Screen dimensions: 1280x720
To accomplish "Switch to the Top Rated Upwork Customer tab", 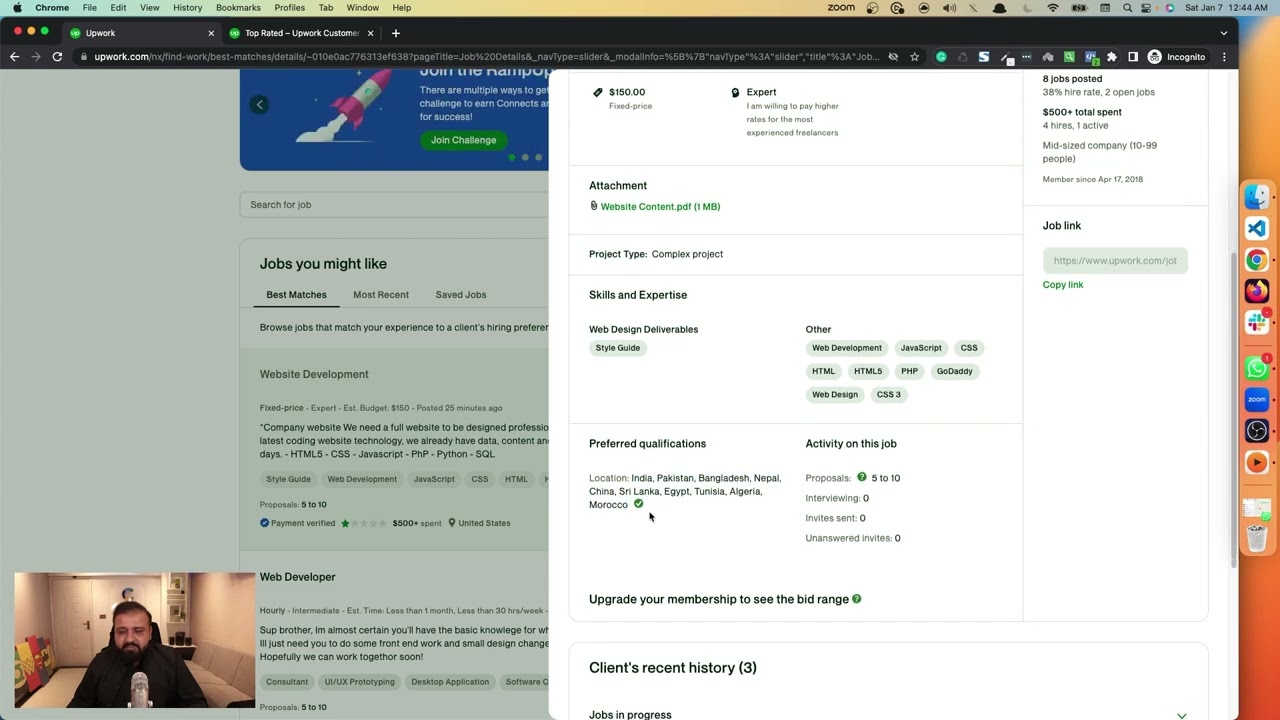I will [300, 33].
